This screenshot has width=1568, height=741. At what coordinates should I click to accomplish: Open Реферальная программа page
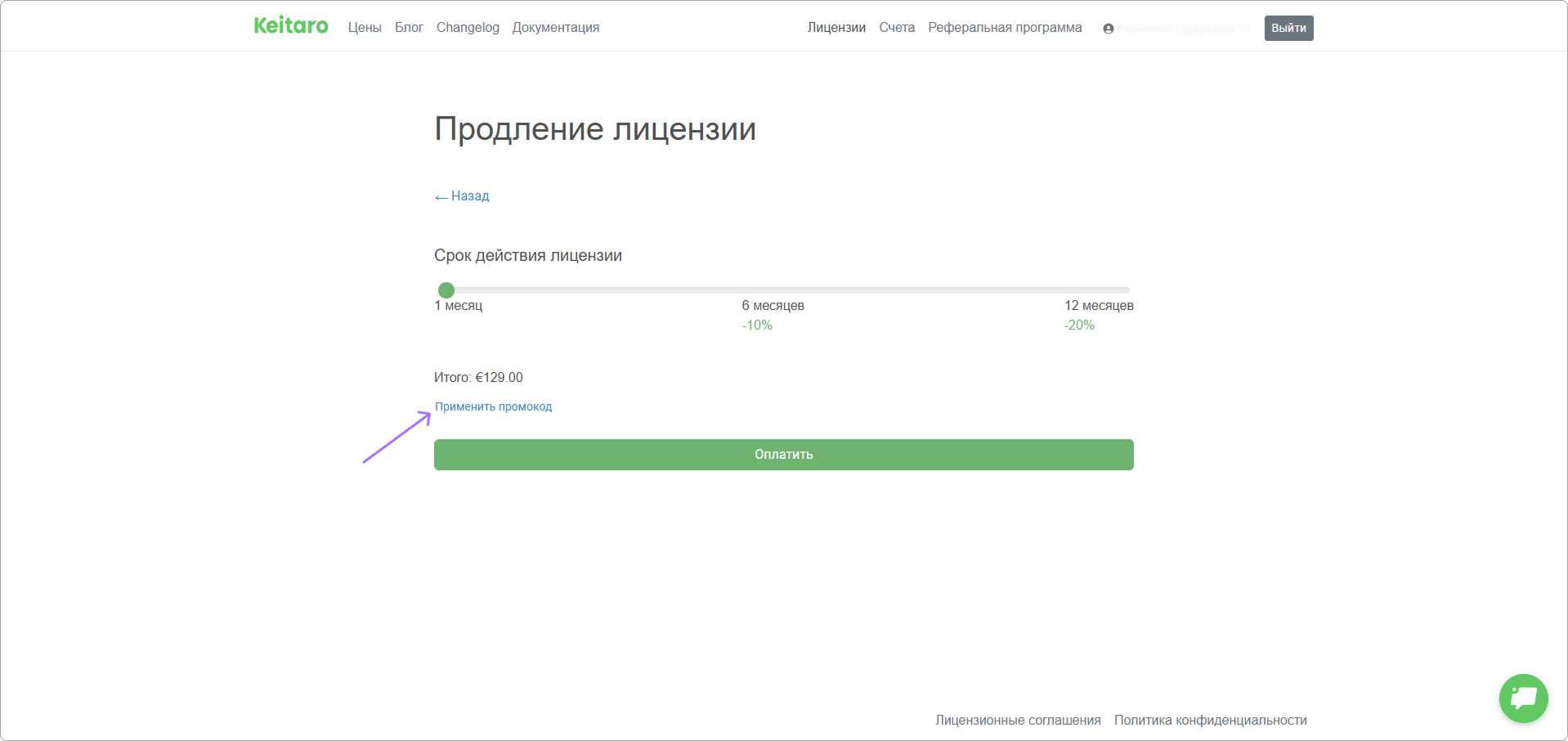pos(1005,28)
